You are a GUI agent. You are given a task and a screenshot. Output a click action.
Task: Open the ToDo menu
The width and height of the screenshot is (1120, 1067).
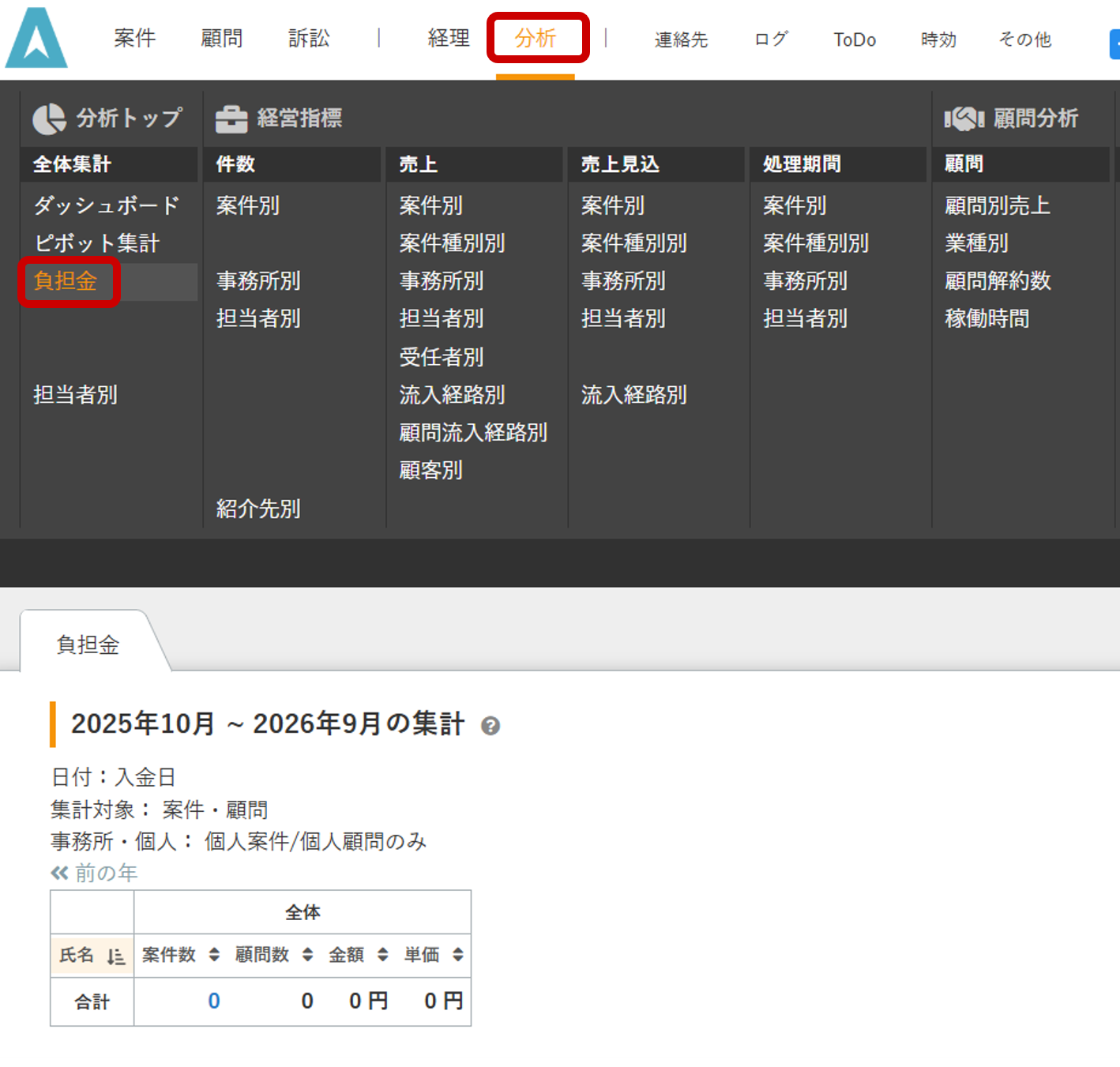coord(855,39)
